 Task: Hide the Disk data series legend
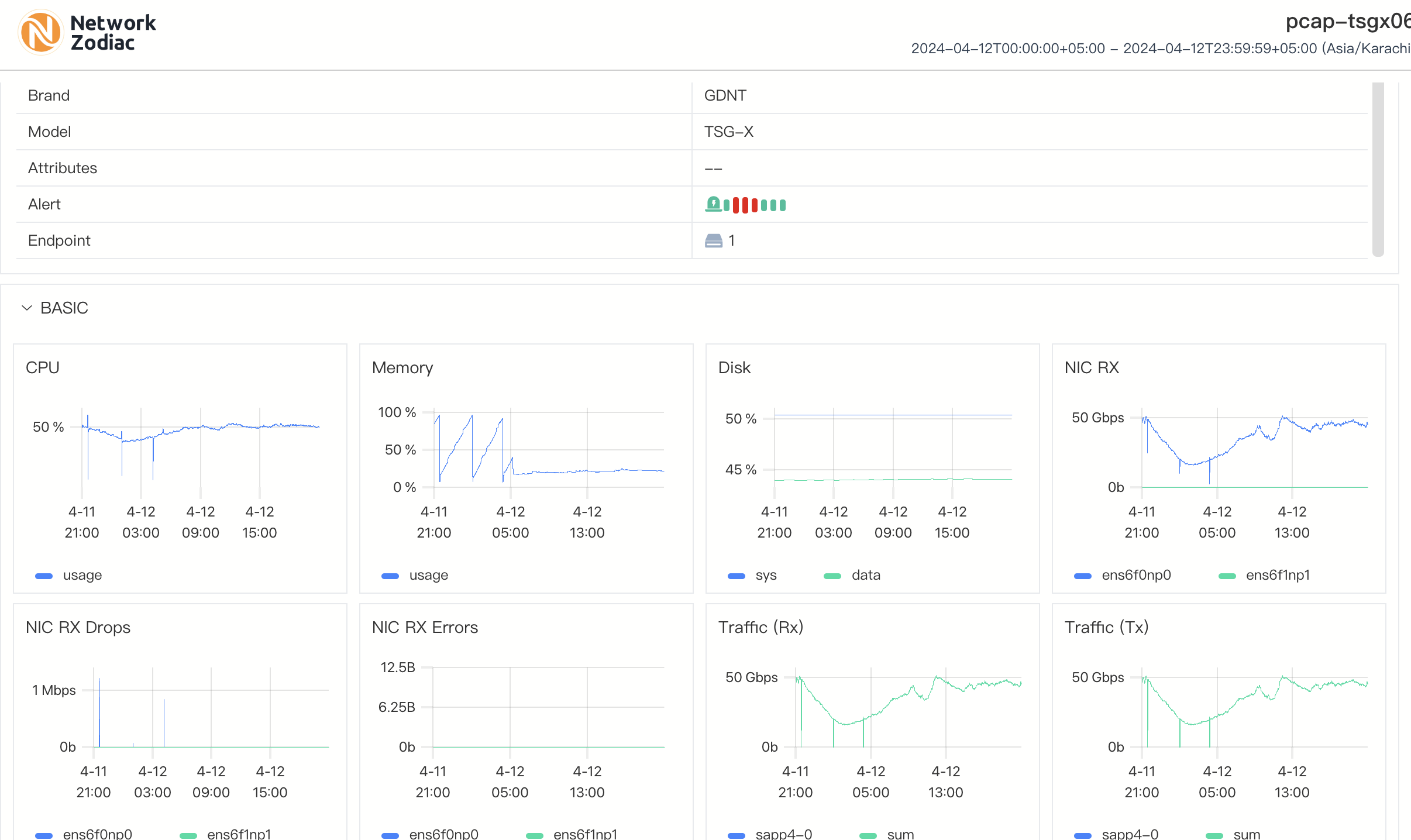click(x=865, y=576)
